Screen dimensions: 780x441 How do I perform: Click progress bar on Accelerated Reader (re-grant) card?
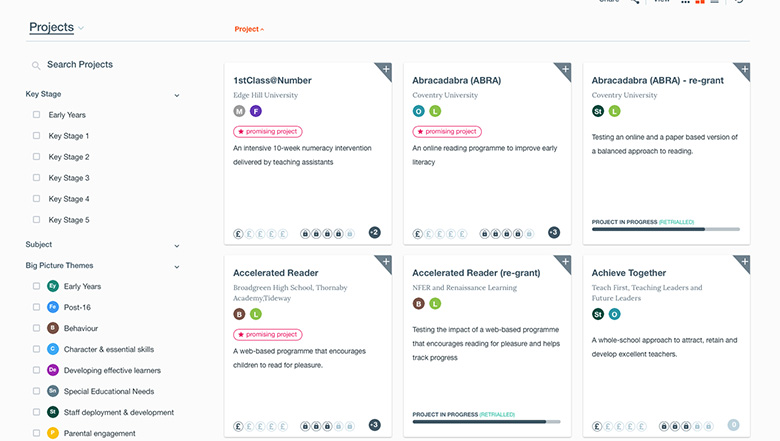487,422
